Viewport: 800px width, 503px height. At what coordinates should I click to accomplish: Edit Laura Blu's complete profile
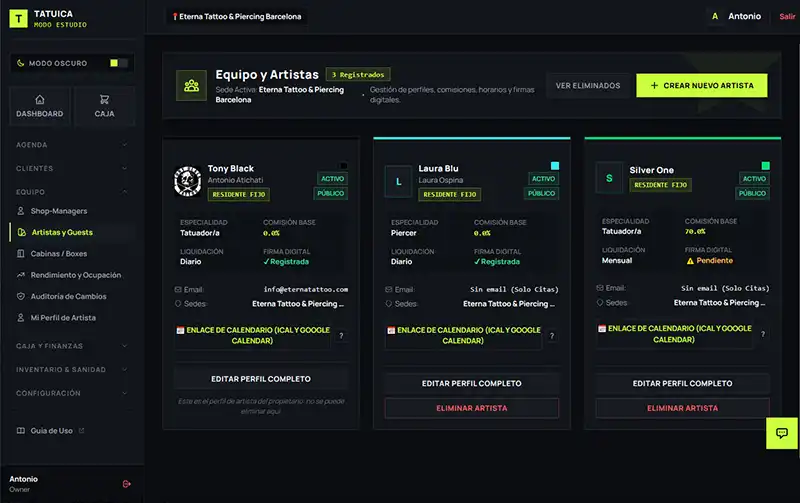click(471, 383)
